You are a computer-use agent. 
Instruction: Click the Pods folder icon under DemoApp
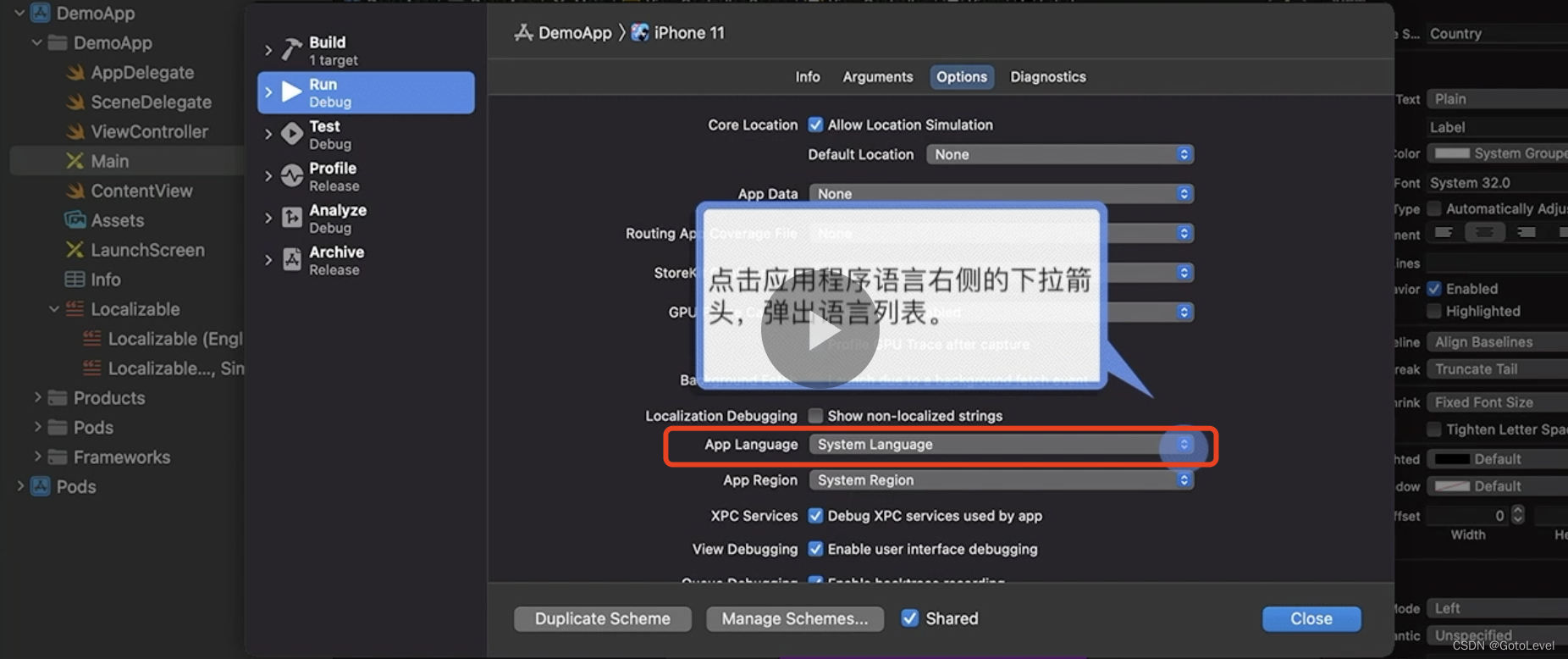(58, 428)
